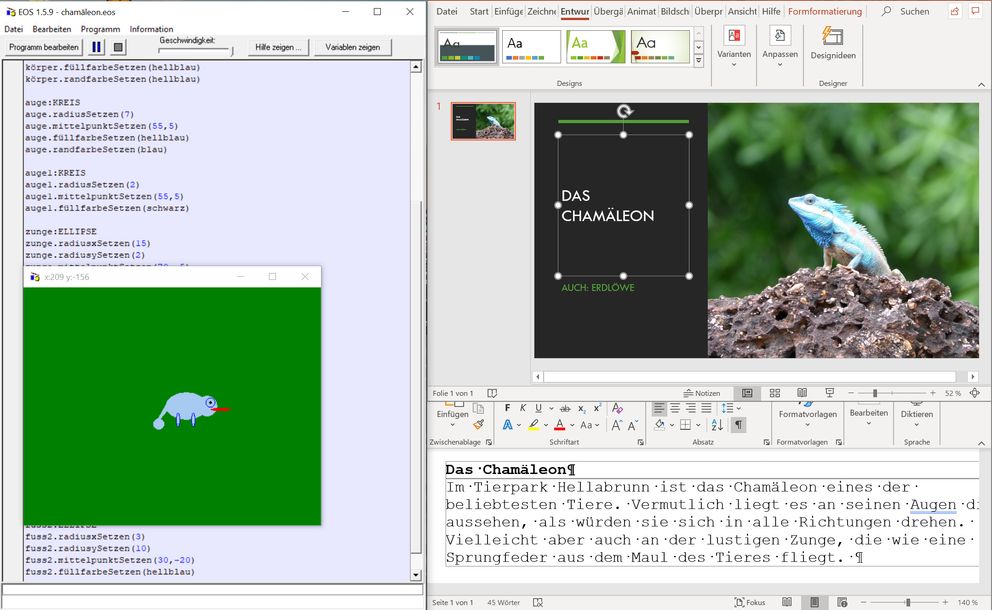Viewport: 992px width, 610px height.
Task: Pause the running EOS program
Action: (x=97, y=47)
